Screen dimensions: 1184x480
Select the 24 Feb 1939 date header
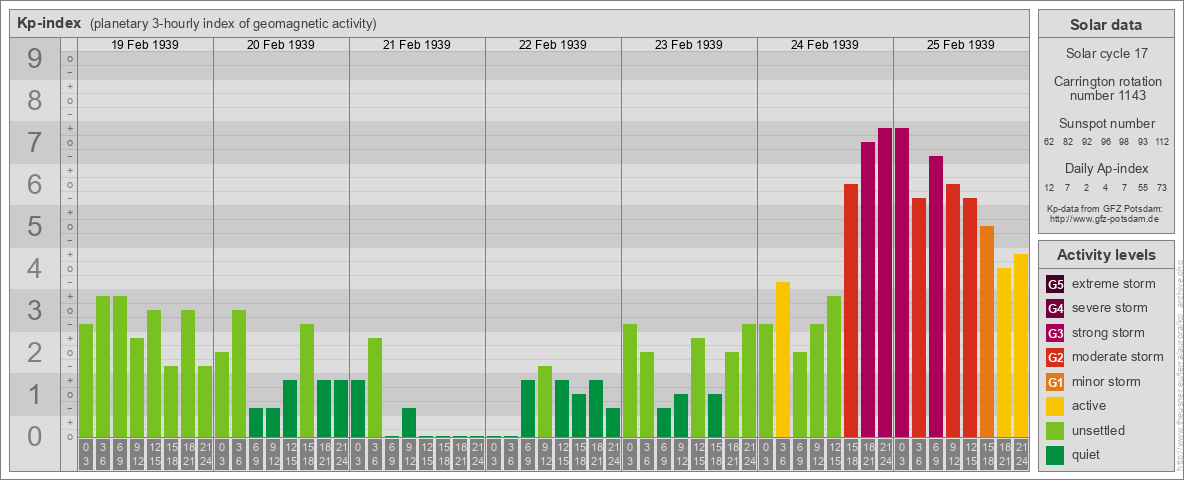825,45
